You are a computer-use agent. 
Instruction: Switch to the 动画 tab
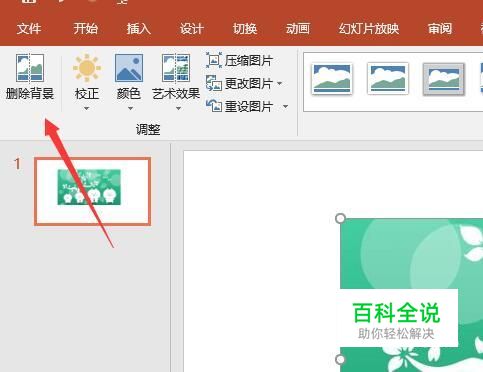click(298, 29)
